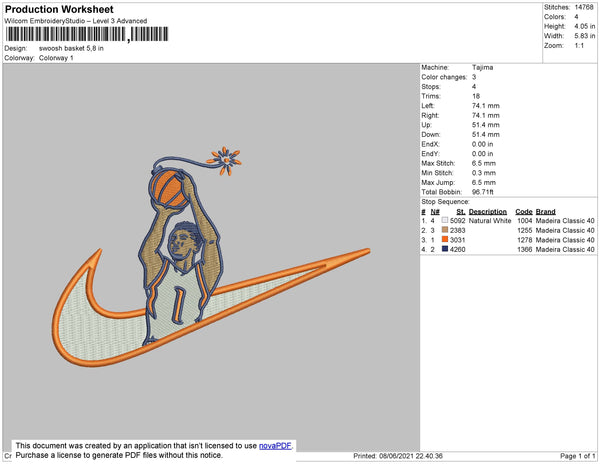Click the Max Jump value 6.5 mm

click(x=484, y=182)
